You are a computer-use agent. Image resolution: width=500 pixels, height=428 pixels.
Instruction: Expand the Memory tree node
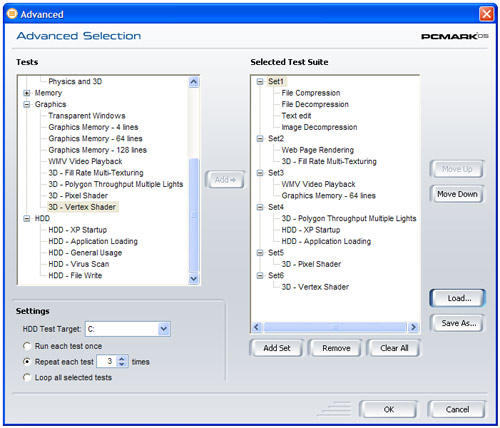tap(27, 93)
